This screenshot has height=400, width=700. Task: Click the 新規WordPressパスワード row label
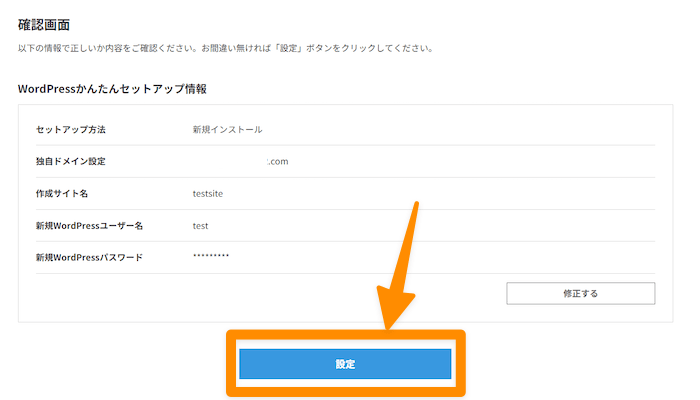coord(89,258)
